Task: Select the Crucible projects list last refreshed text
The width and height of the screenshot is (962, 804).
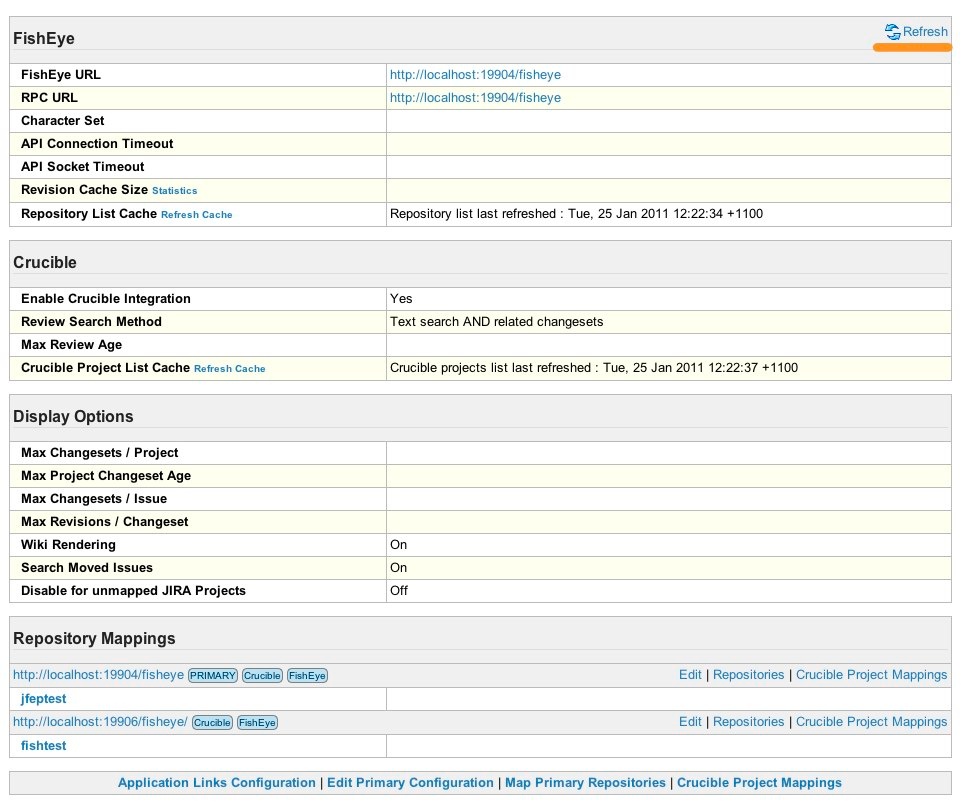Action: [594, 368]
